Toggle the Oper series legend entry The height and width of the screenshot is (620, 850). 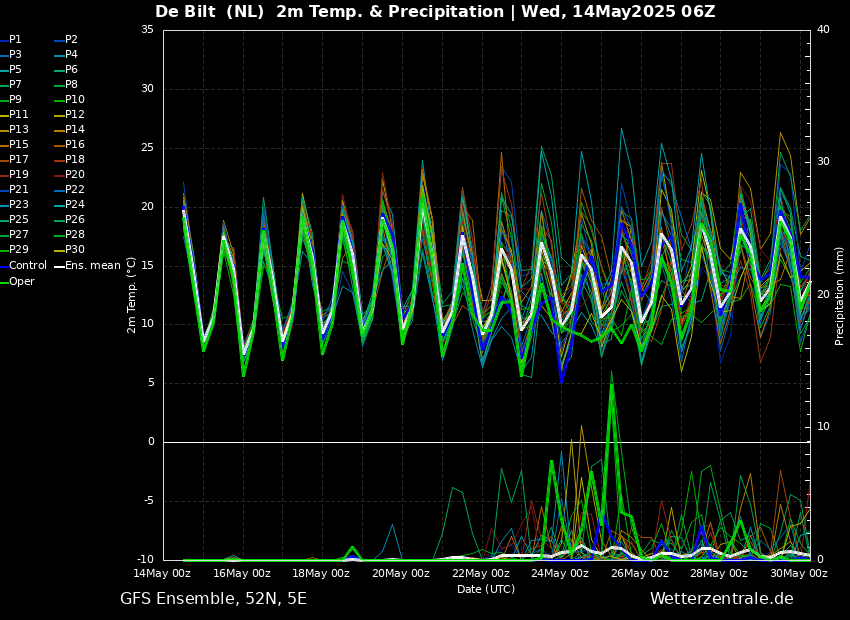click(x=22, y=281)
